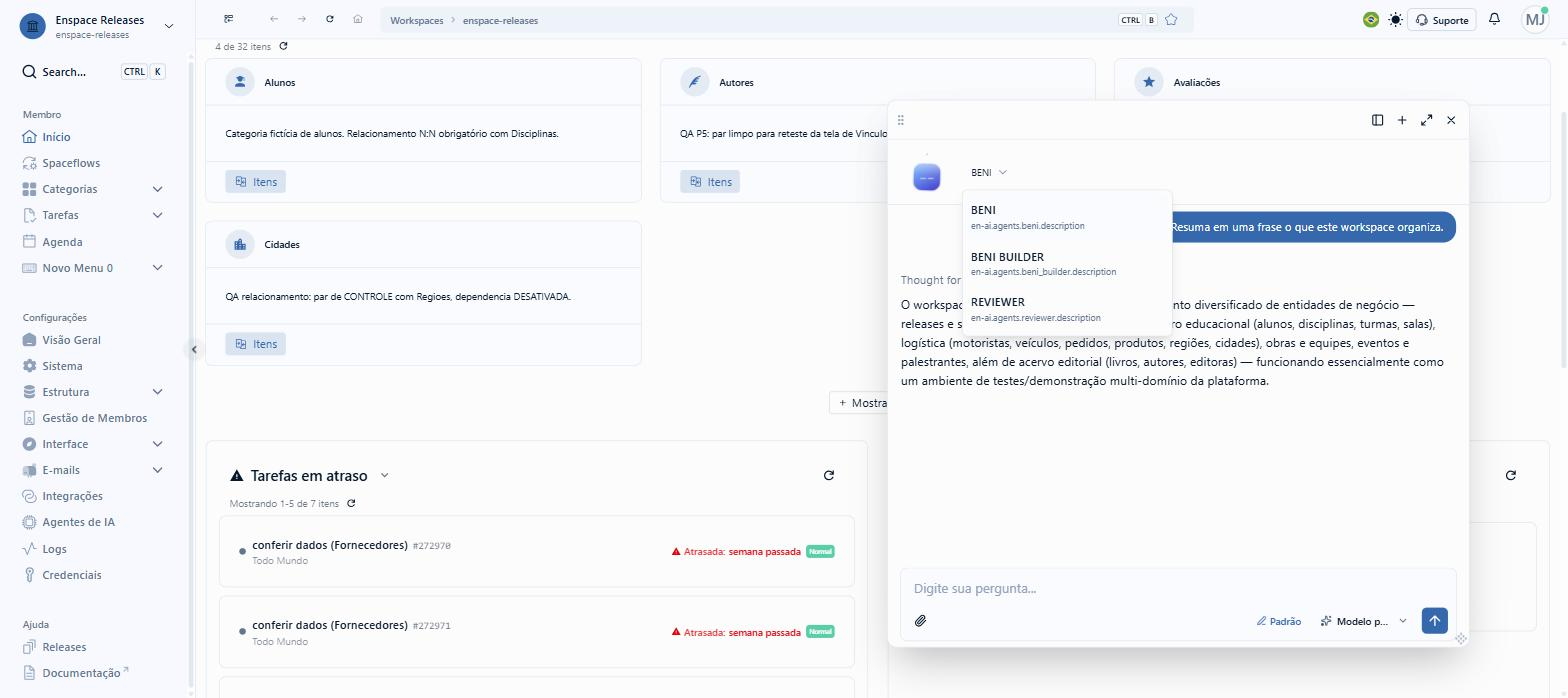Screen dimensions: 1568x698
Task: Open the Modelo model selector dropdown
Action: coord(1364,621)
